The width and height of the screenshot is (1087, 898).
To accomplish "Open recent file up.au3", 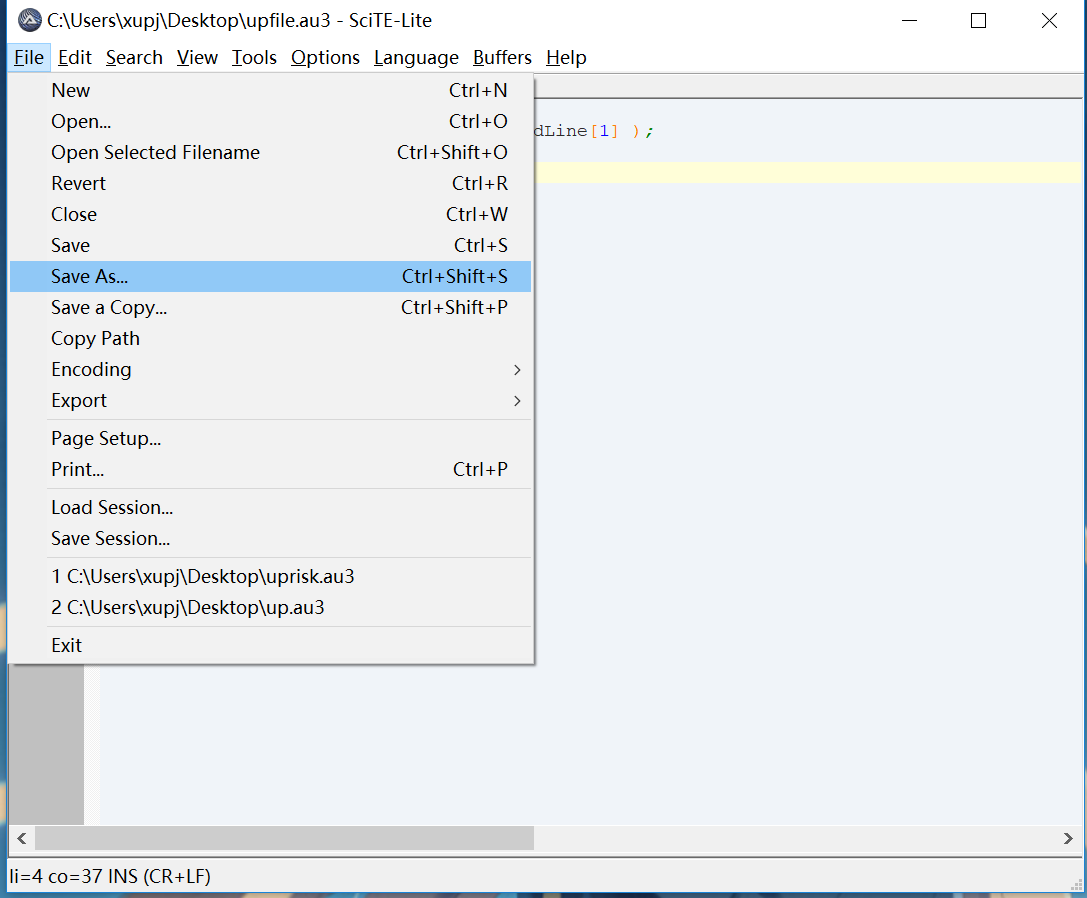I will [270, 607].
